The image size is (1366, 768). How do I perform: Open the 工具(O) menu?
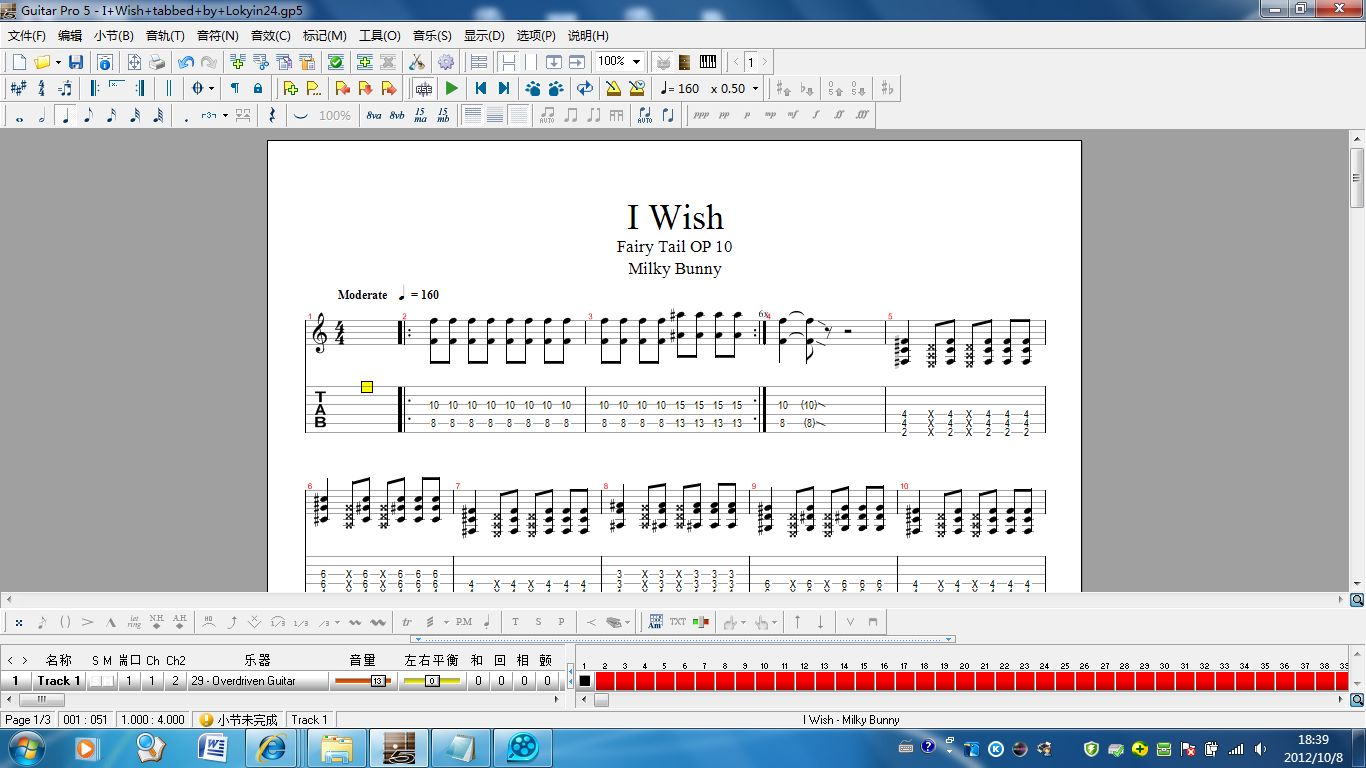380,35
